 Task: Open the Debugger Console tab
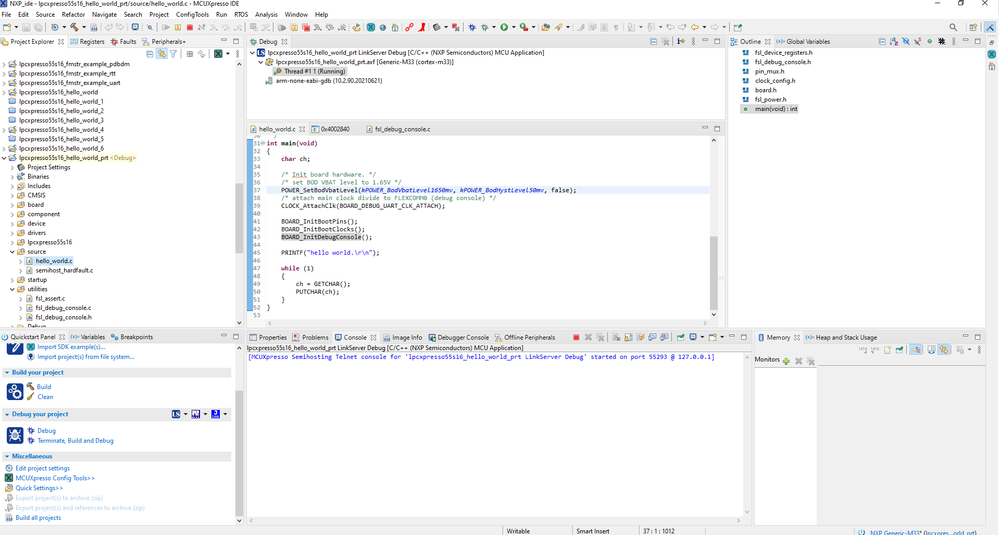tap(458, 338)
